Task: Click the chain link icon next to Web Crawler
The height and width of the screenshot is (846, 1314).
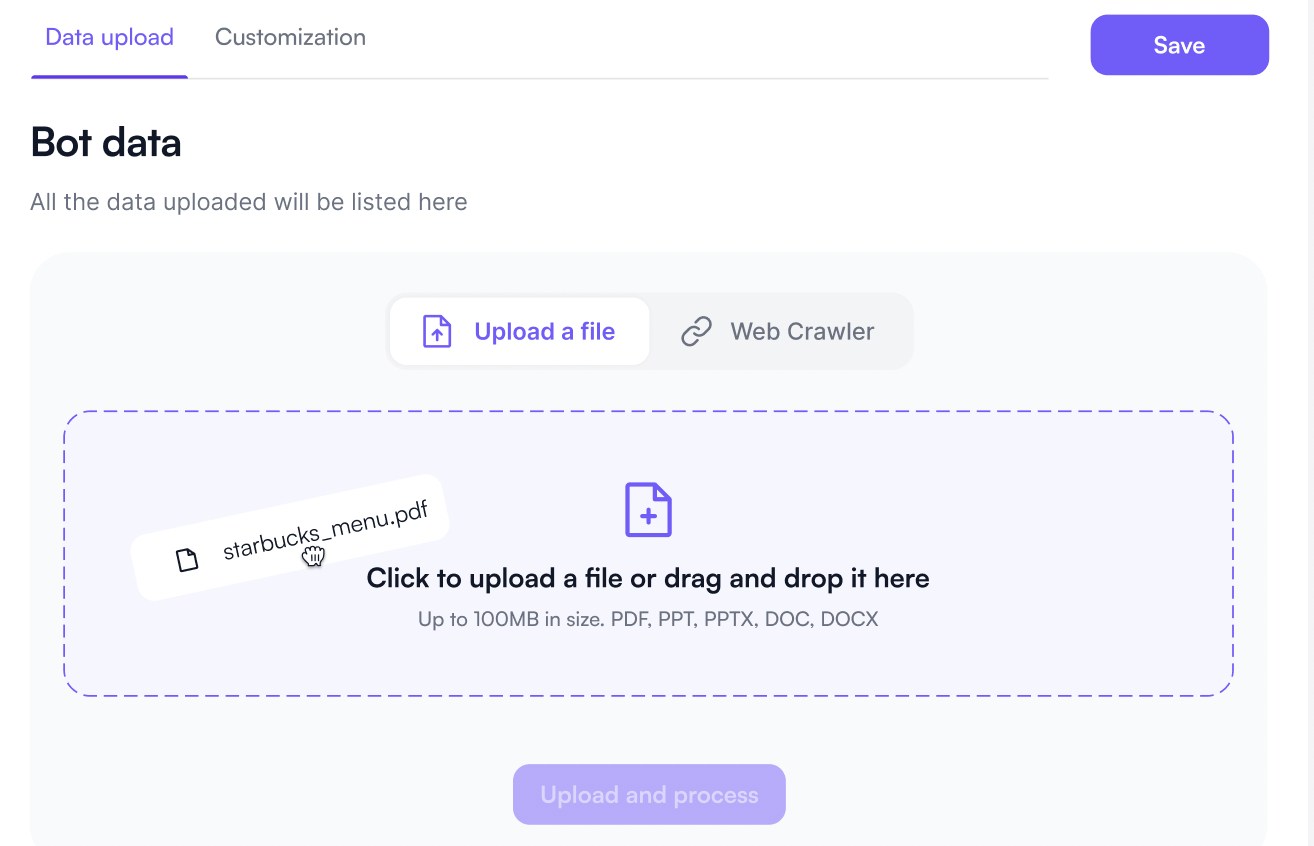Action: point(696,330)
